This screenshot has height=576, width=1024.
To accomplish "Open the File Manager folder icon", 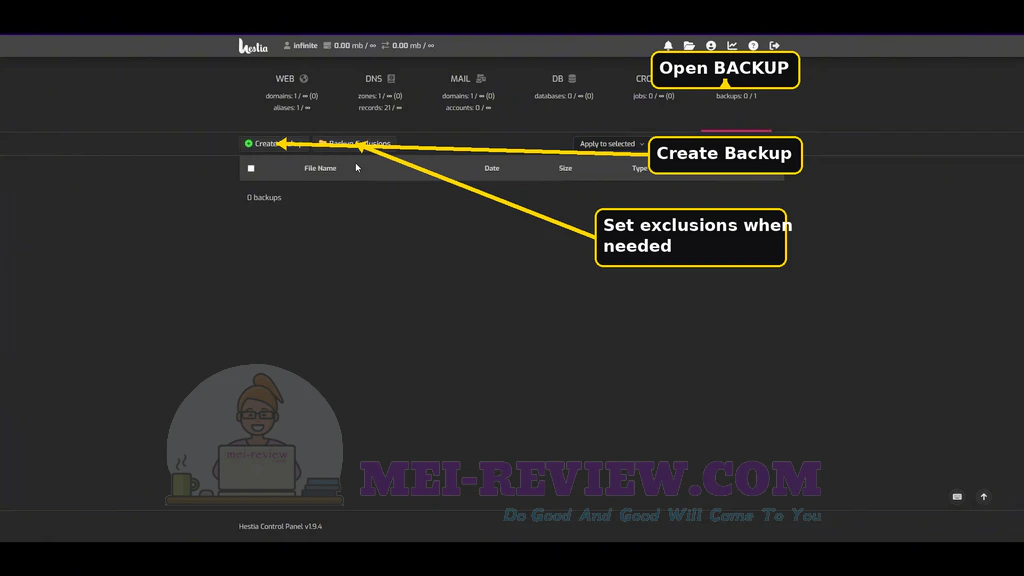I will [x=689, y=46].
